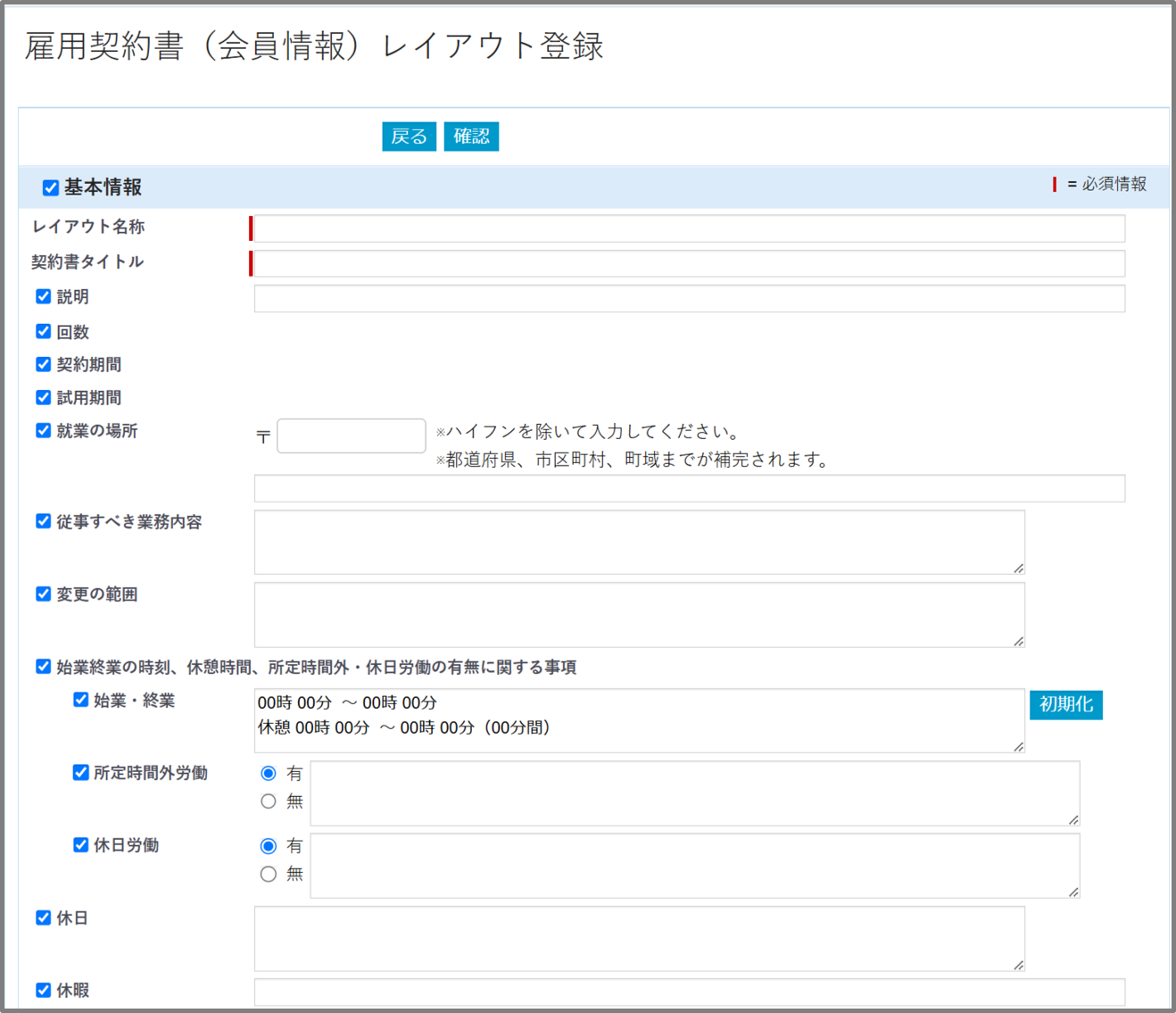Select 有 for 休日労働
The height and width of the screenshot is (1013, 1176).
269,846
